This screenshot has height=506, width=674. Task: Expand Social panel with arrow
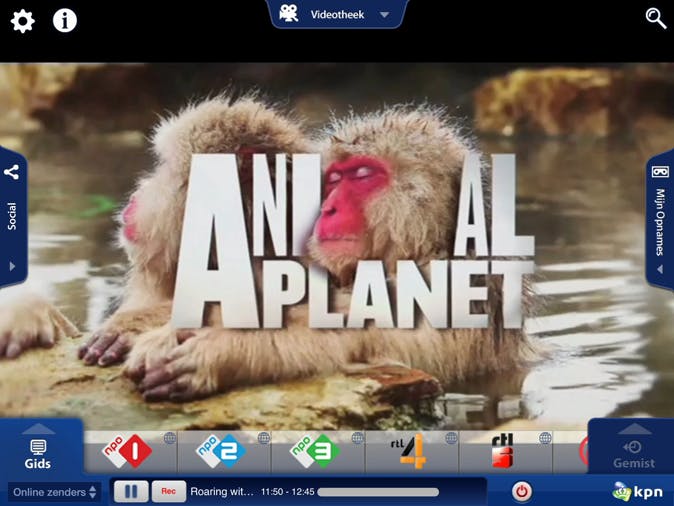click(12, 266)
